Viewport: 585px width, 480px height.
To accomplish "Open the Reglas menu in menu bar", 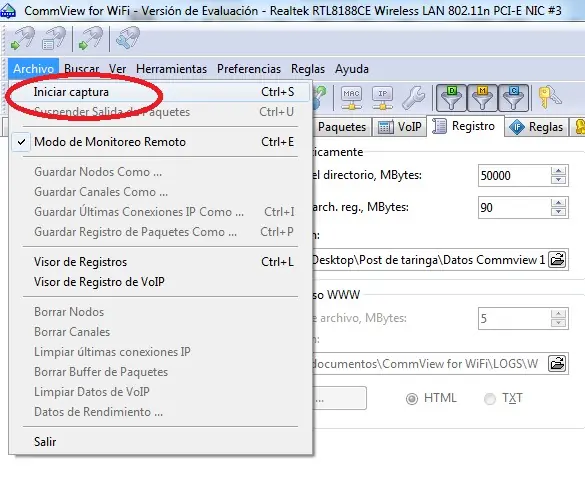I will [x=308, y=69].
